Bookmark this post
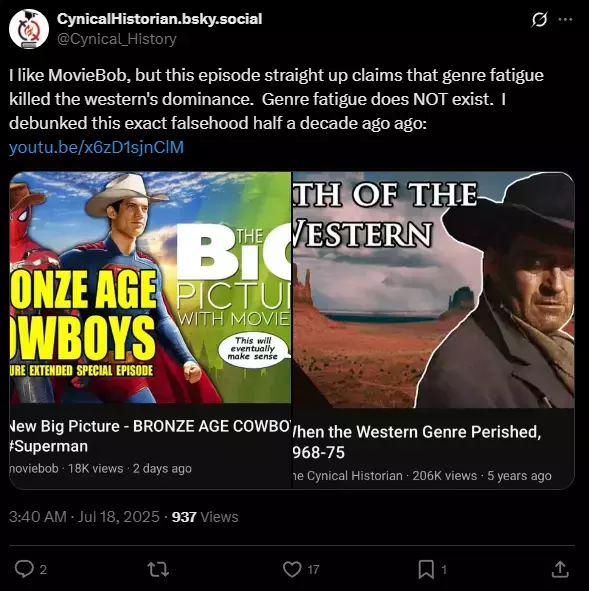589x591 pixels. [426, 569]
